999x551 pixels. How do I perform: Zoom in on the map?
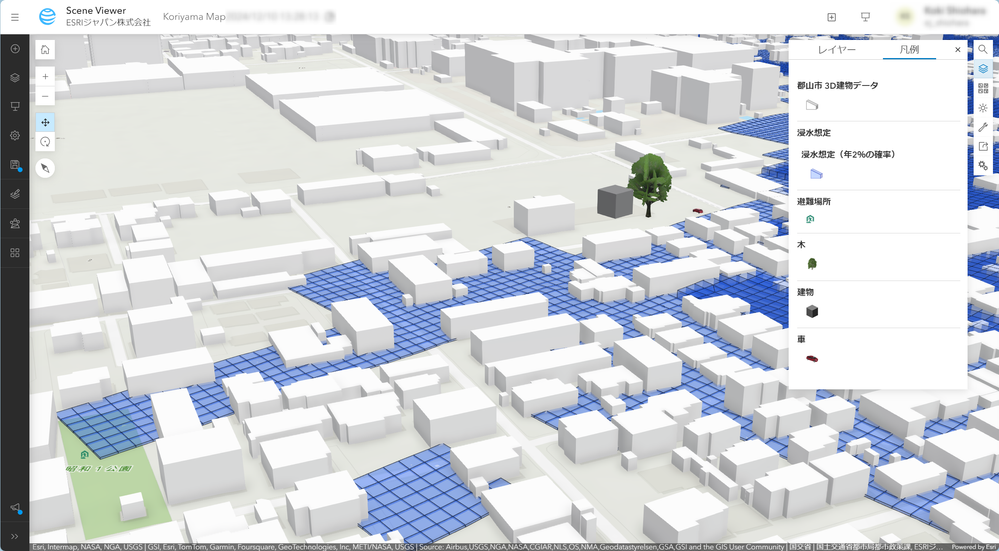(x=45, y=76)
